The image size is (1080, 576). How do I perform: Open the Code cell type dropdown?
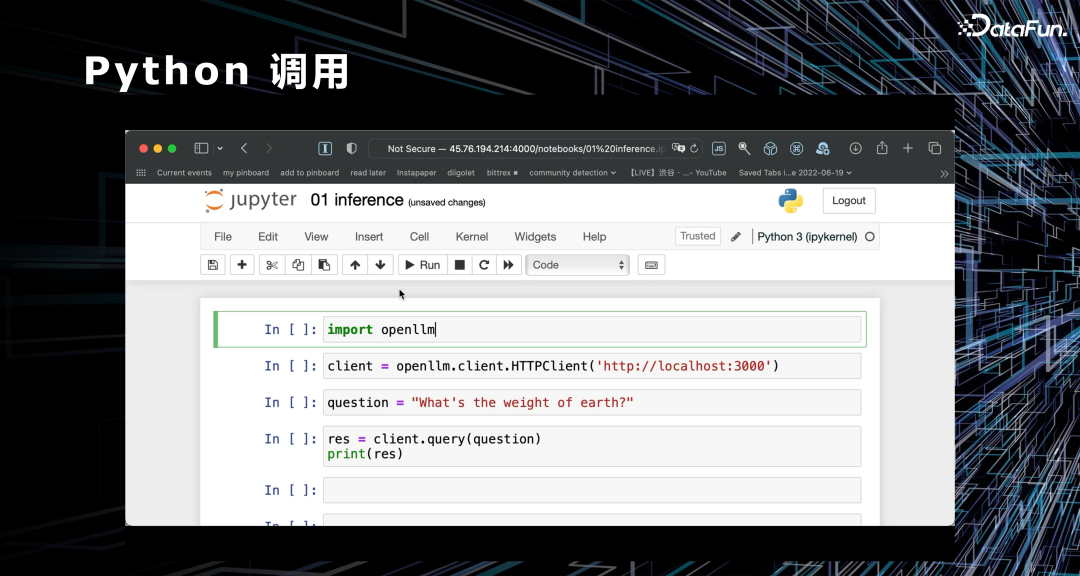coord(578,265)
